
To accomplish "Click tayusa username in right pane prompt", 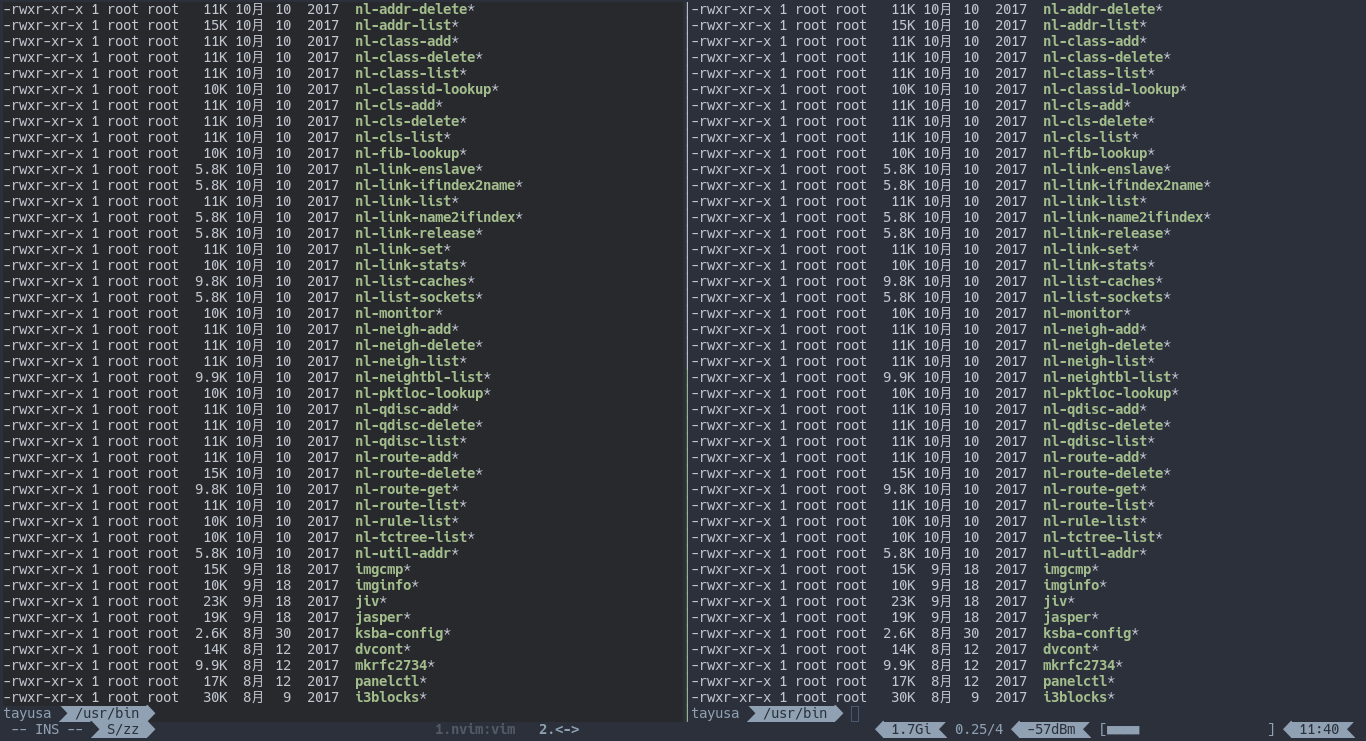I will (x=715, y=713).
